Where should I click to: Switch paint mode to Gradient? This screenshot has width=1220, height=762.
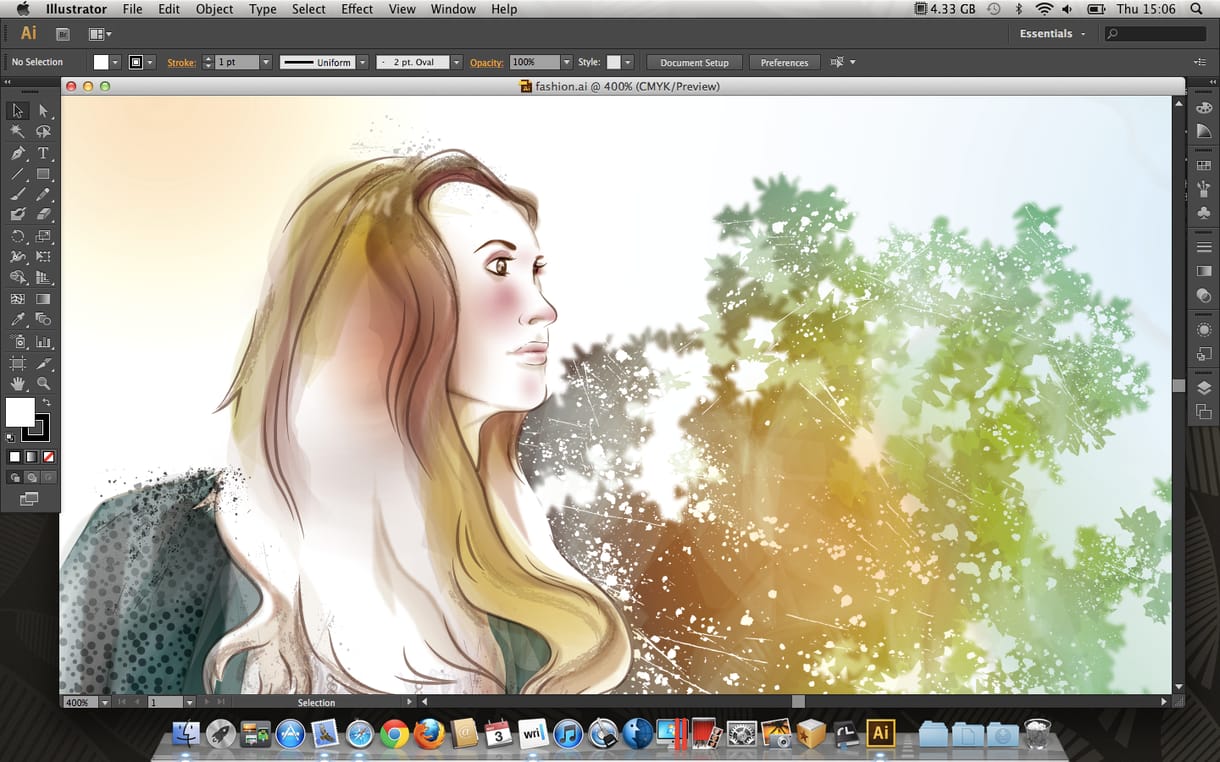click(31, 457)
